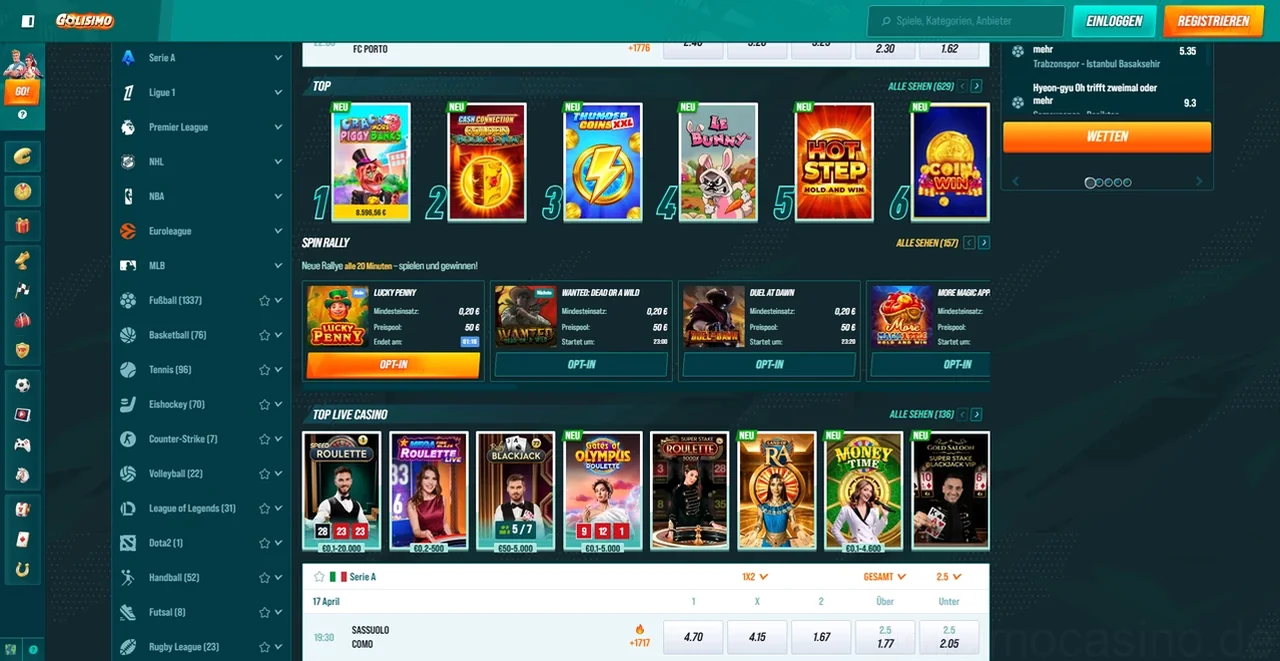This screenshot has height=661, width=1280.
Task: Favorite Volleyball with its star
Action: click(x=265, y=474)
